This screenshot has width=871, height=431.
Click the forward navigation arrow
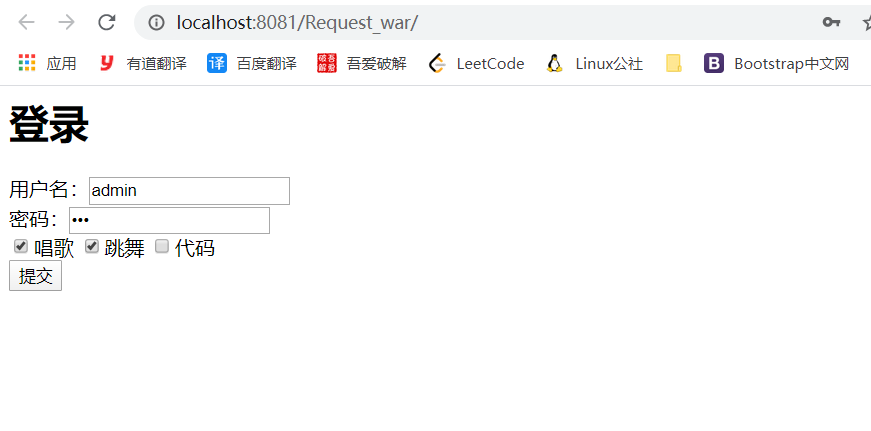(x=67, y=22)
